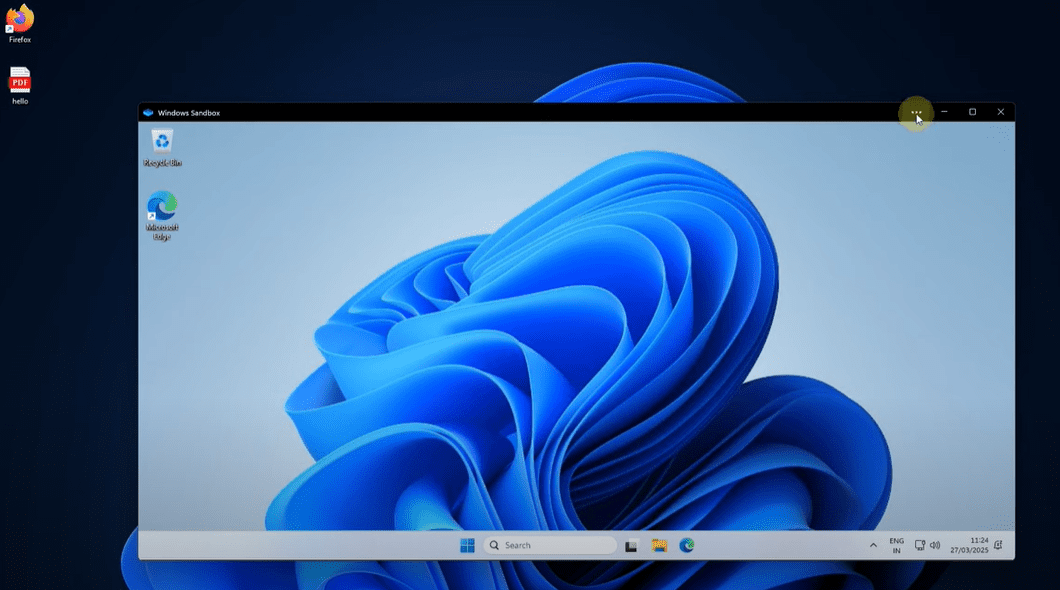Open Microsoft Edge from the sandbox taskbar
The height and width of the screenshot is (590, 1060).
[x=686, y=545]
